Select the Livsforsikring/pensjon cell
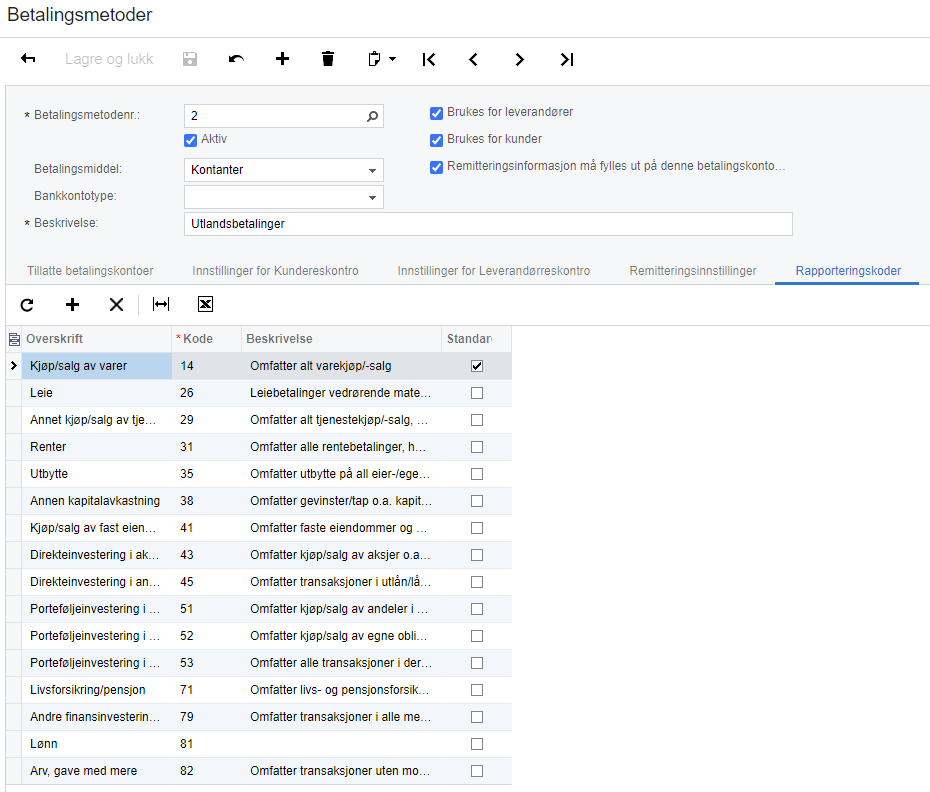 [x=97, y=690]
